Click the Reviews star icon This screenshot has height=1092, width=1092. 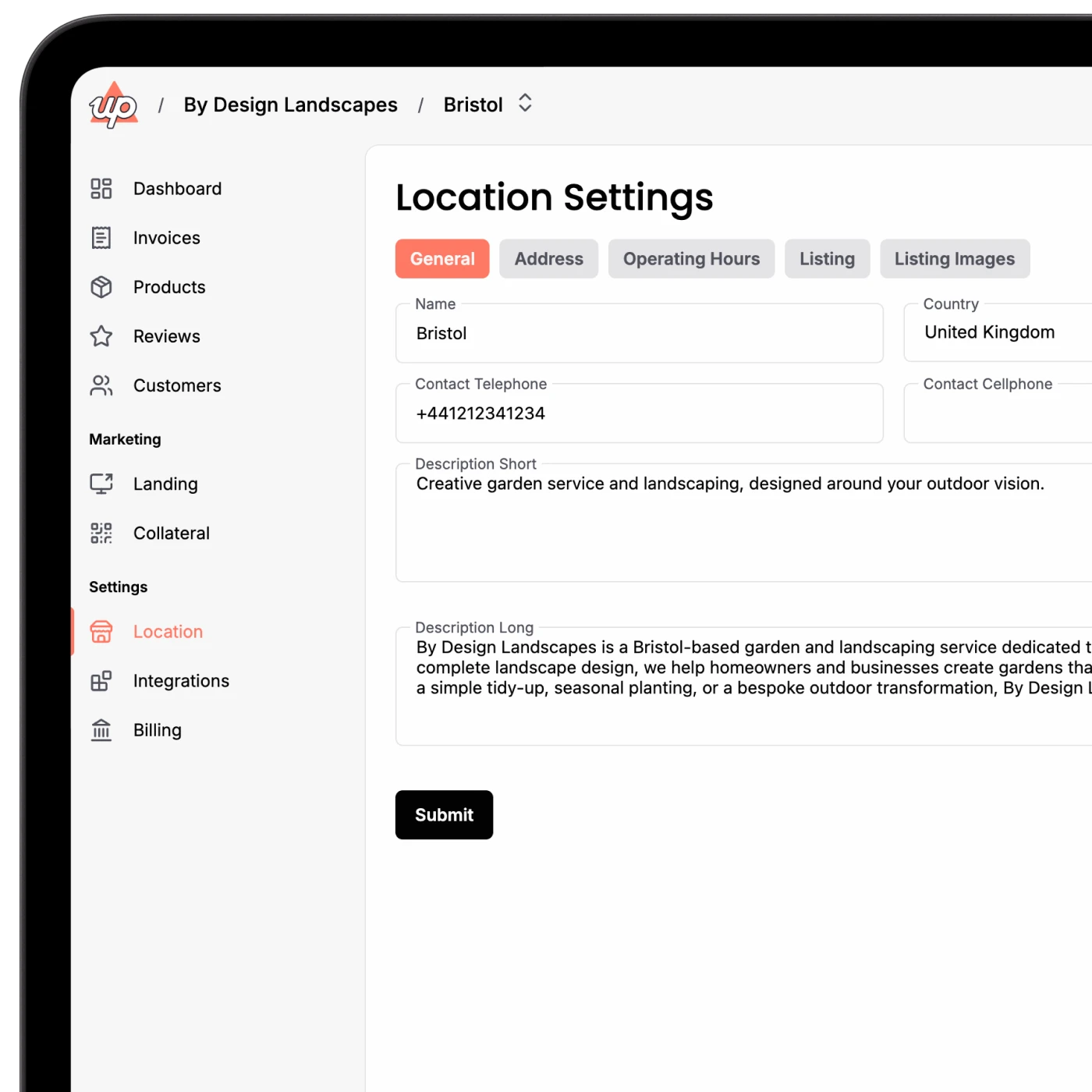coord(101,336)
